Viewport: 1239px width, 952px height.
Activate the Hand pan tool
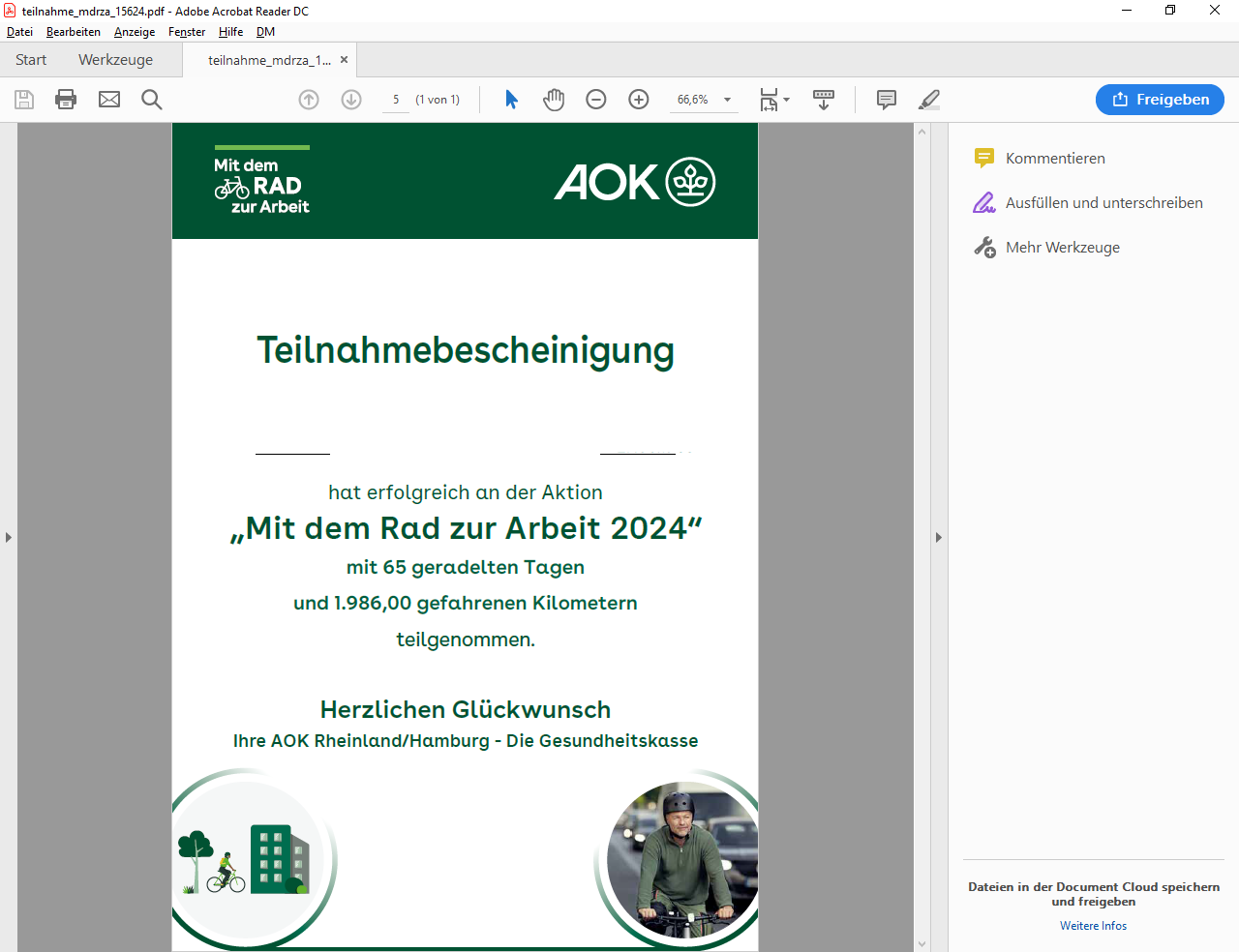click(554, 100)
